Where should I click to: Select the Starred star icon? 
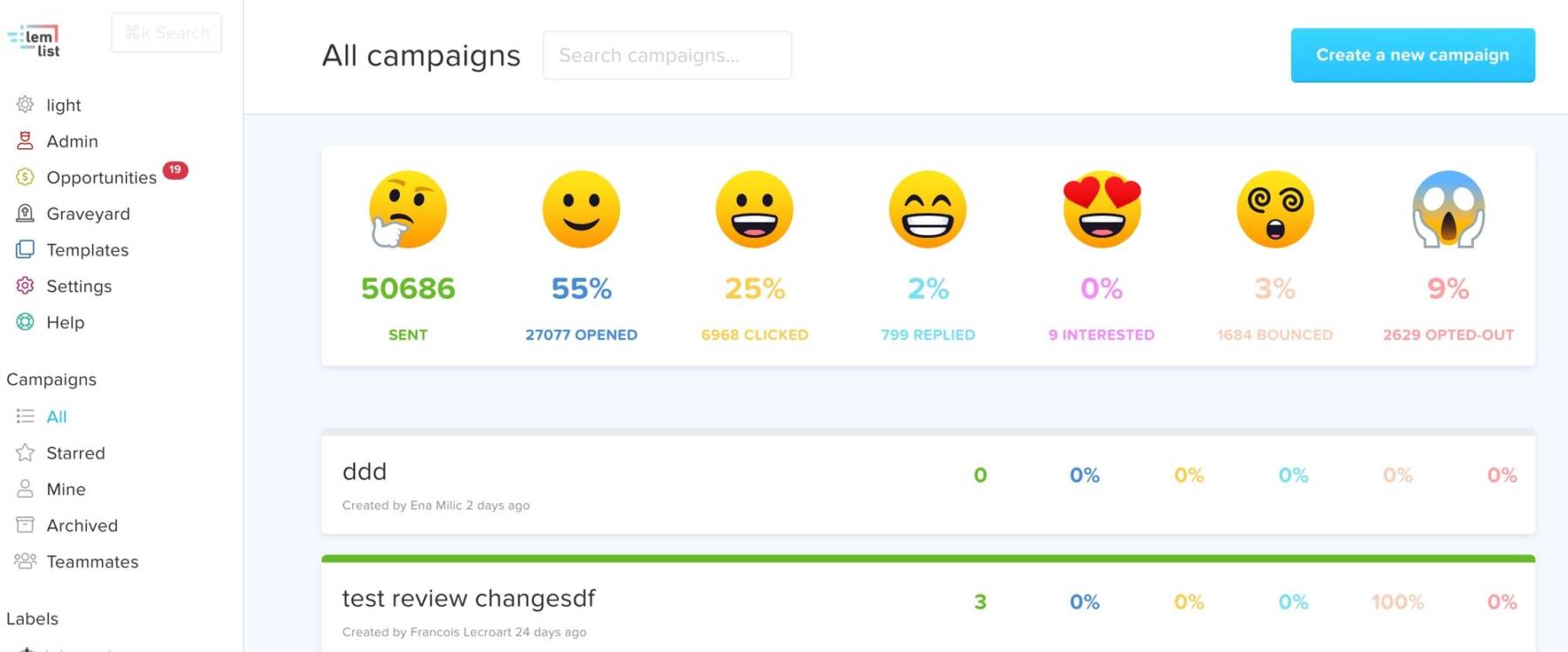(x=25, y=452)
